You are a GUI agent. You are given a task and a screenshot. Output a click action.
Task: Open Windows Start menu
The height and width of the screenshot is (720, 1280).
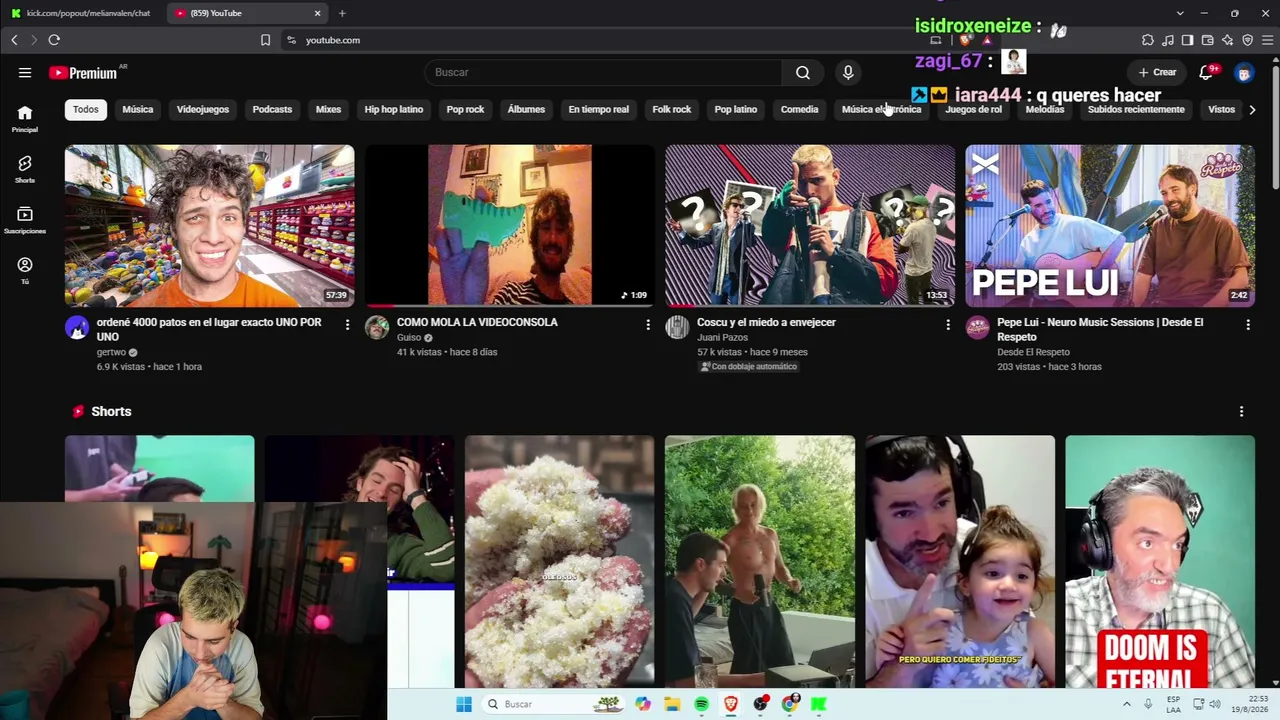click(464, 704)
